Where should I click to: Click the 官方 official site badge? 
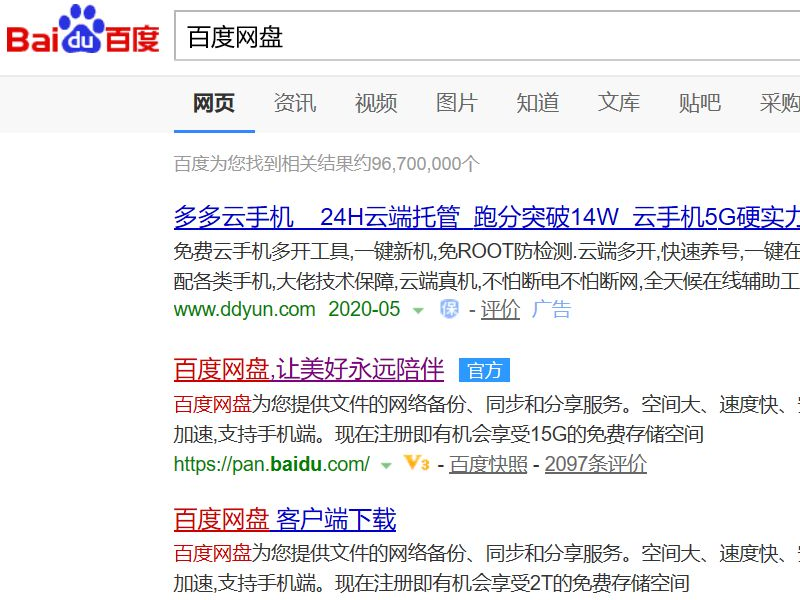(x=484, y=369)
